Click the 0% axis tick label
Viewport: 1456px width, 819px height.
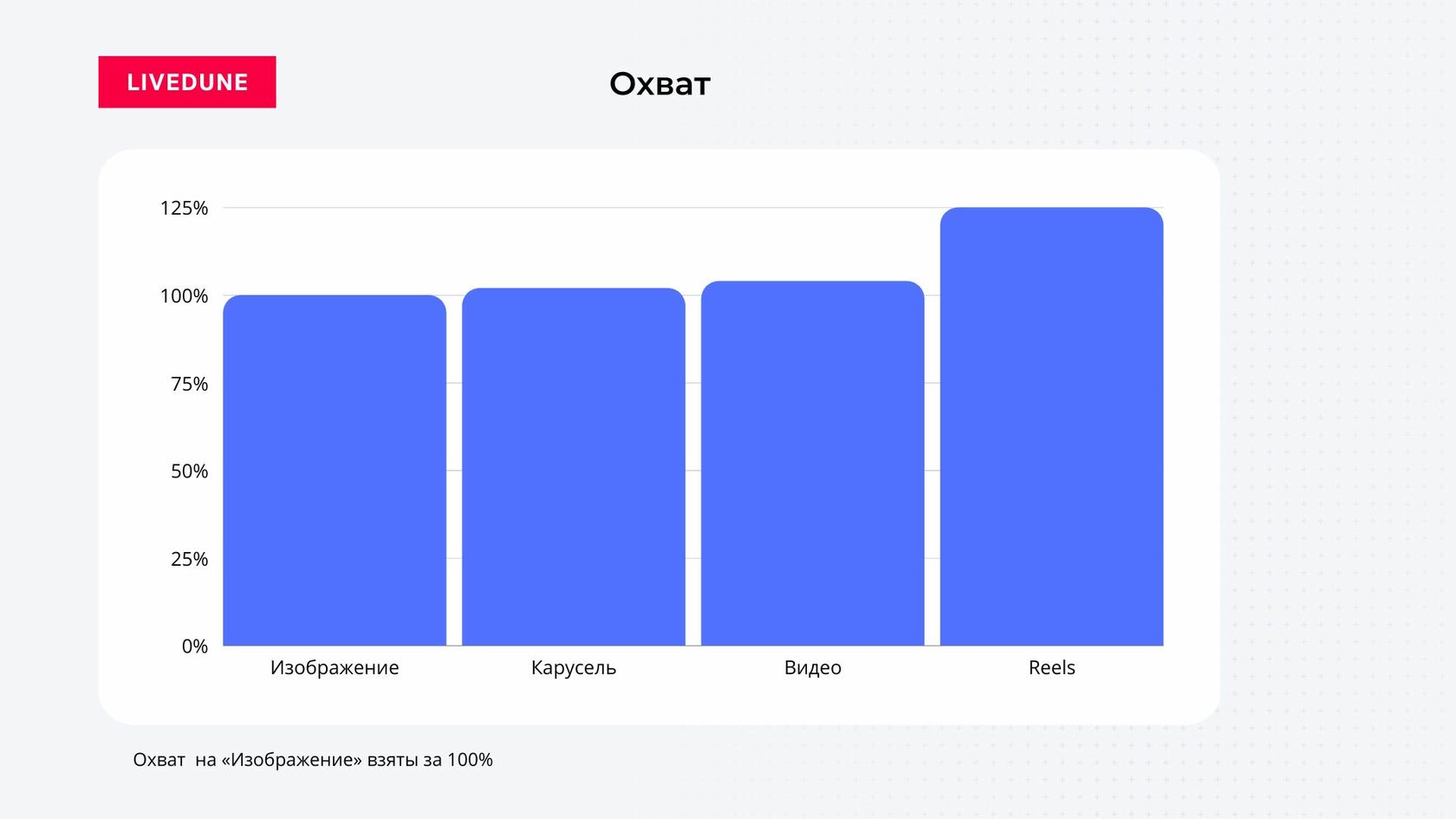coord(195,647)
